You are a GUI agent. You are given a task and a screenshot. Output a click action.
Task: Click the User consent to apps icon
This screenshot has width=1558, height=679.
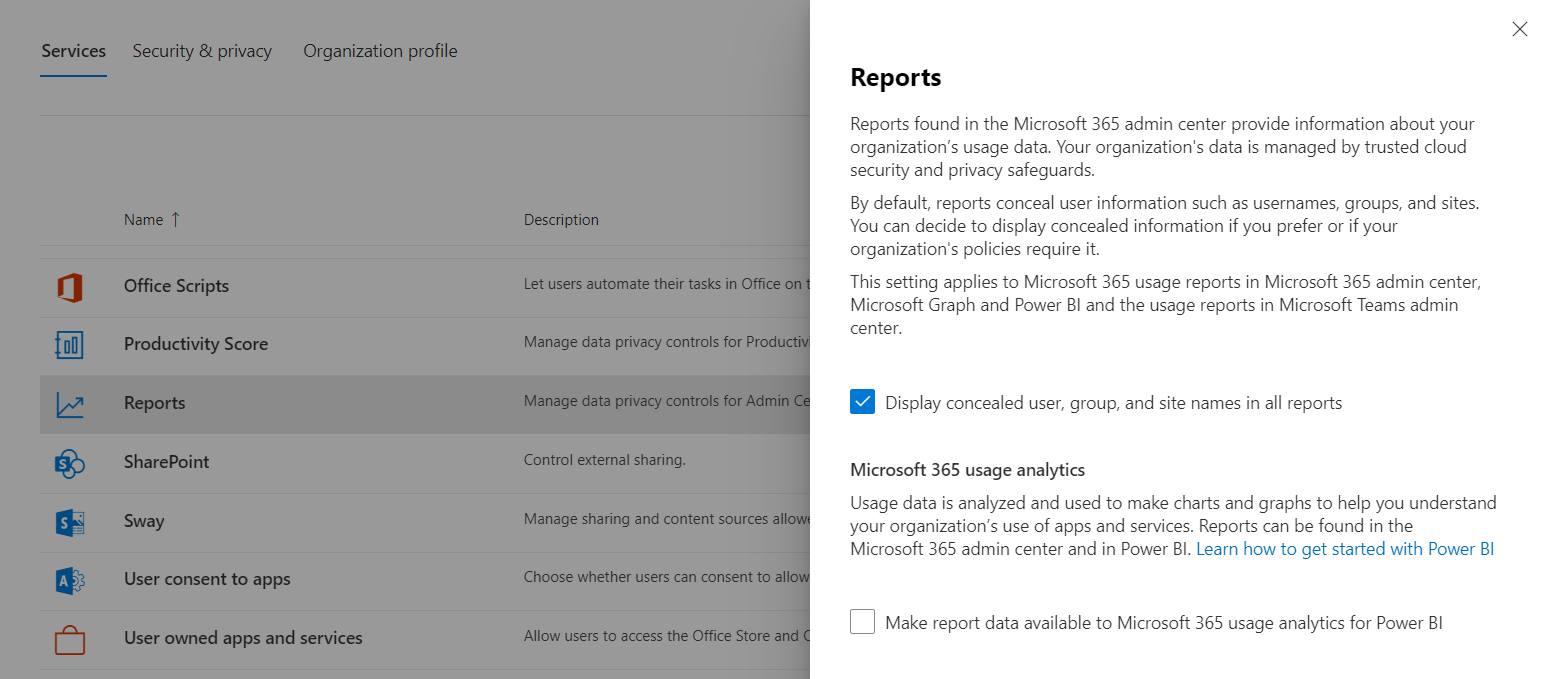[70, 580]
